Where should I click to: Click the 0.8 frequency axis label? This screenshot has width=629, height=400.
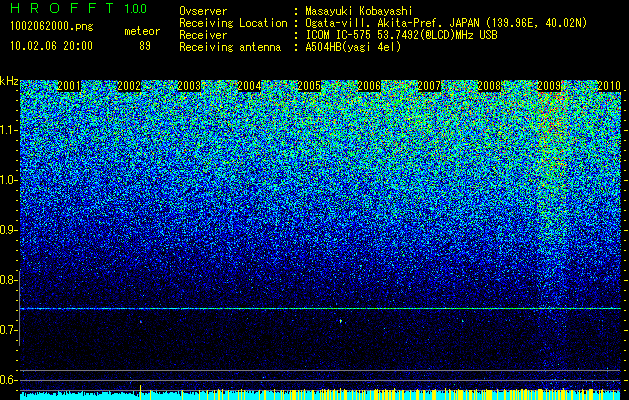[x=8, y=280]
